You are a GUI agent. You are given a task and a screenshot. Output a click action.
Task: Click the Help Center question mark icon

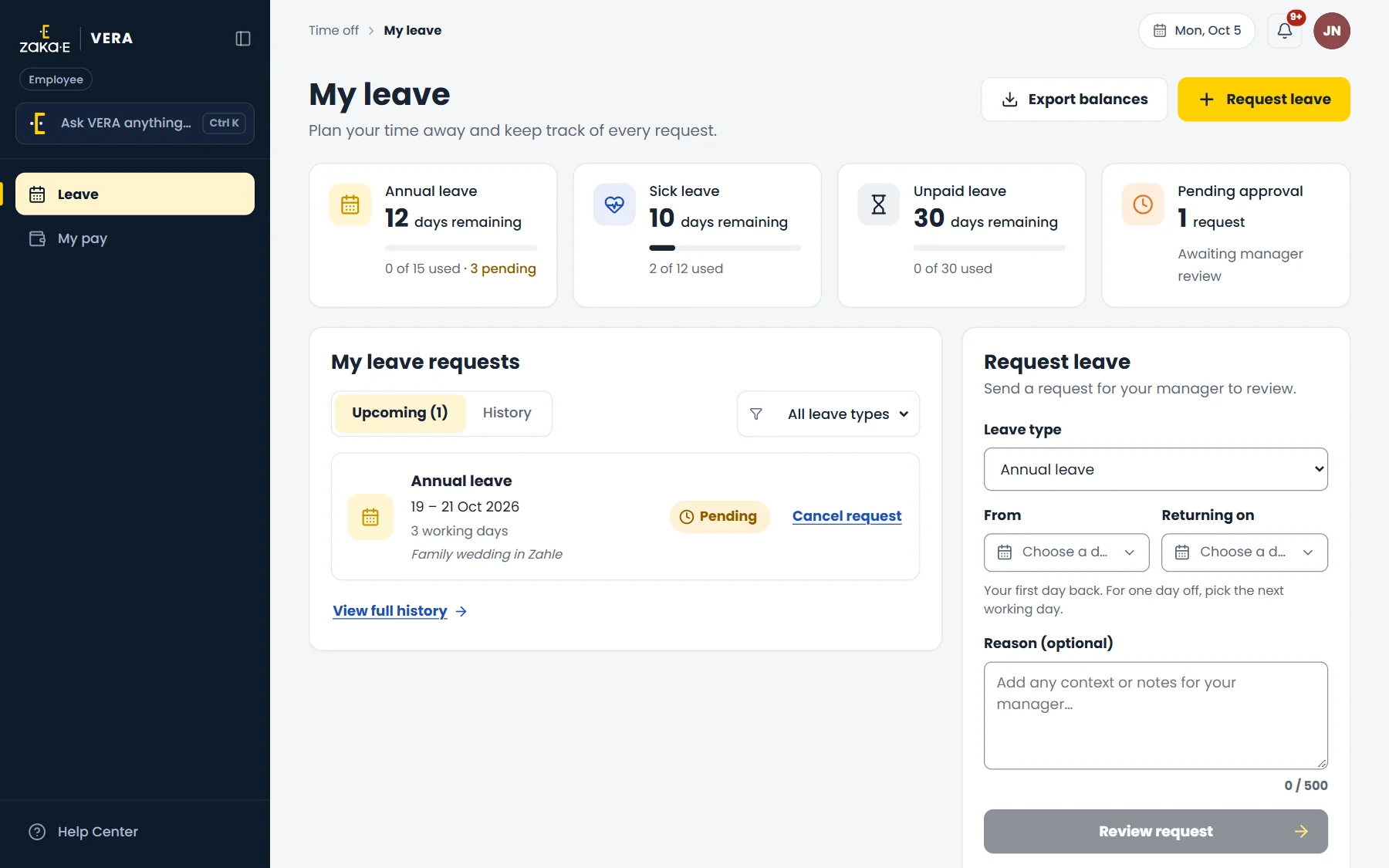tap(37, 832)
